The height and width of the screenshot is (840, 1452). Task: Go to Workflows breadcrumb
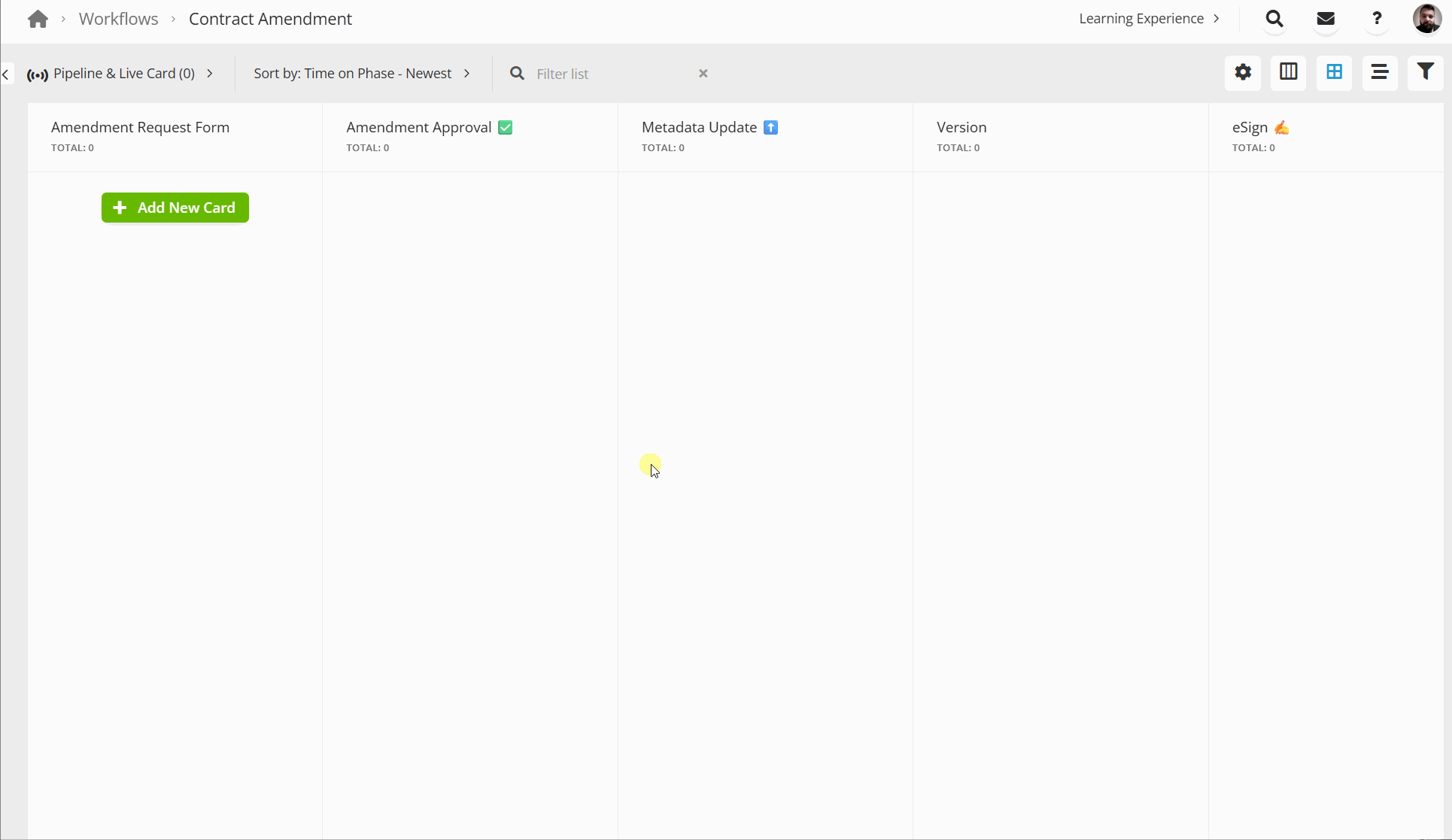[118, 19]
